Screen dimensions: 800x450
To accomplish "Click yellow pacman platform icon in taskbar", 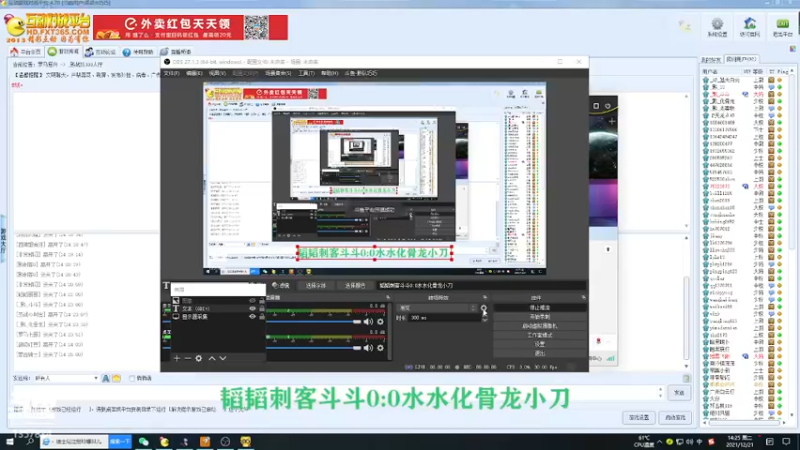I will 164,441.
